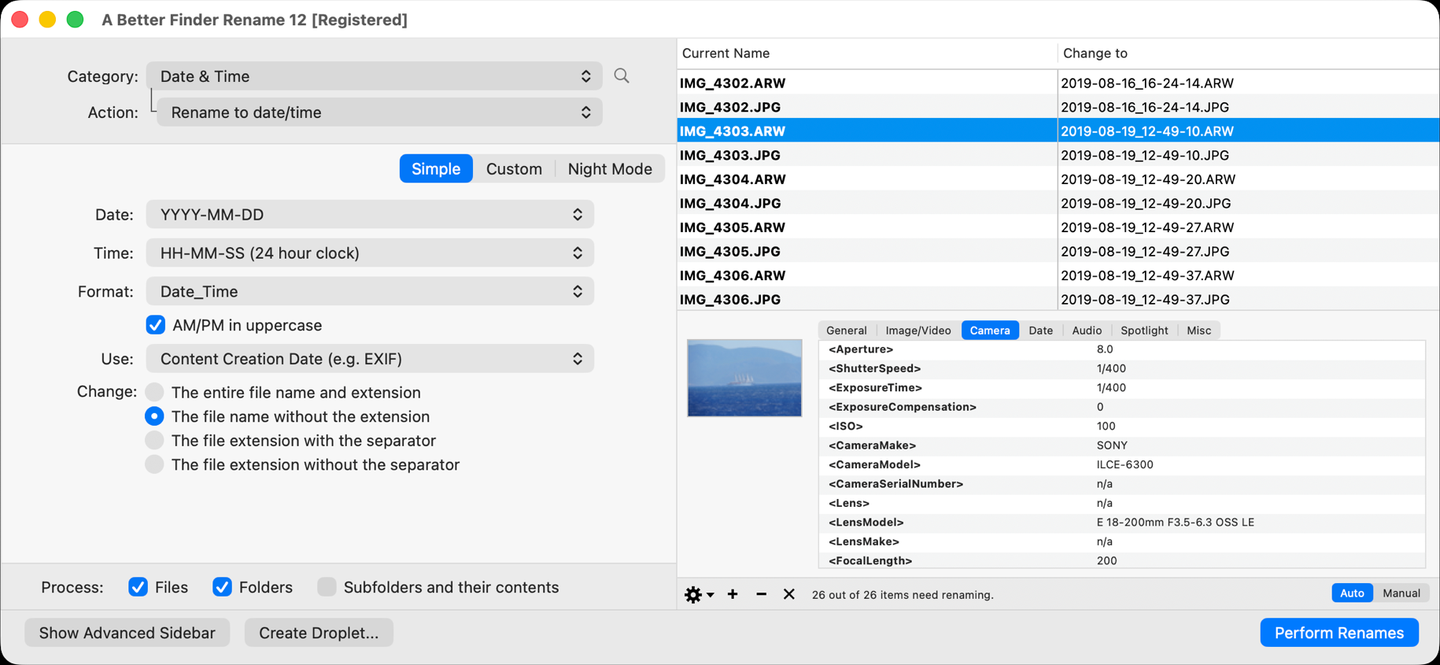
Task: Open the gear actions menu
Action: 698,594
